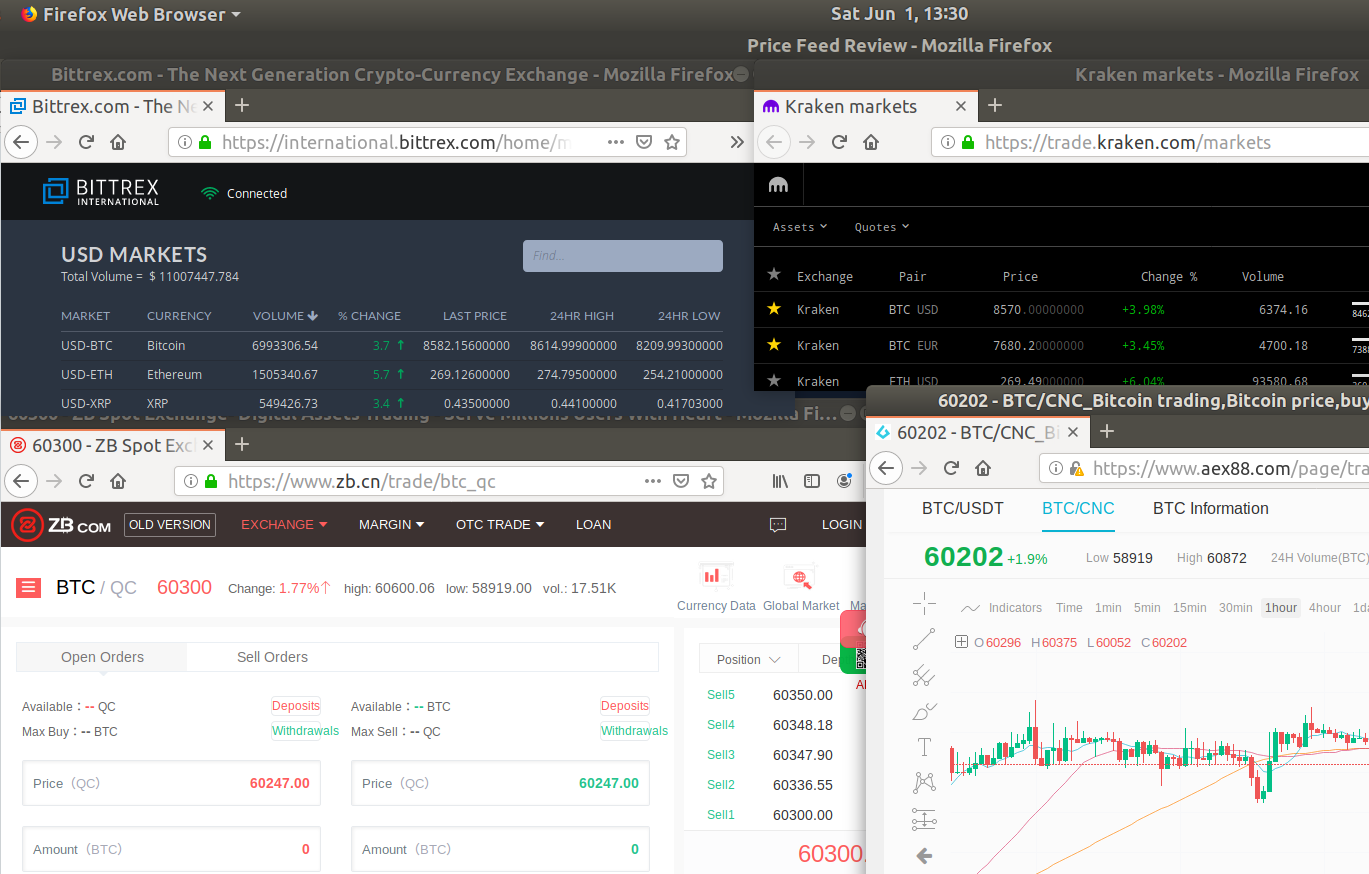The height and width of the screenshot is (874, 1369).
Task: Show site information for the Kraken URL
Action: click(x=946, y=142)
